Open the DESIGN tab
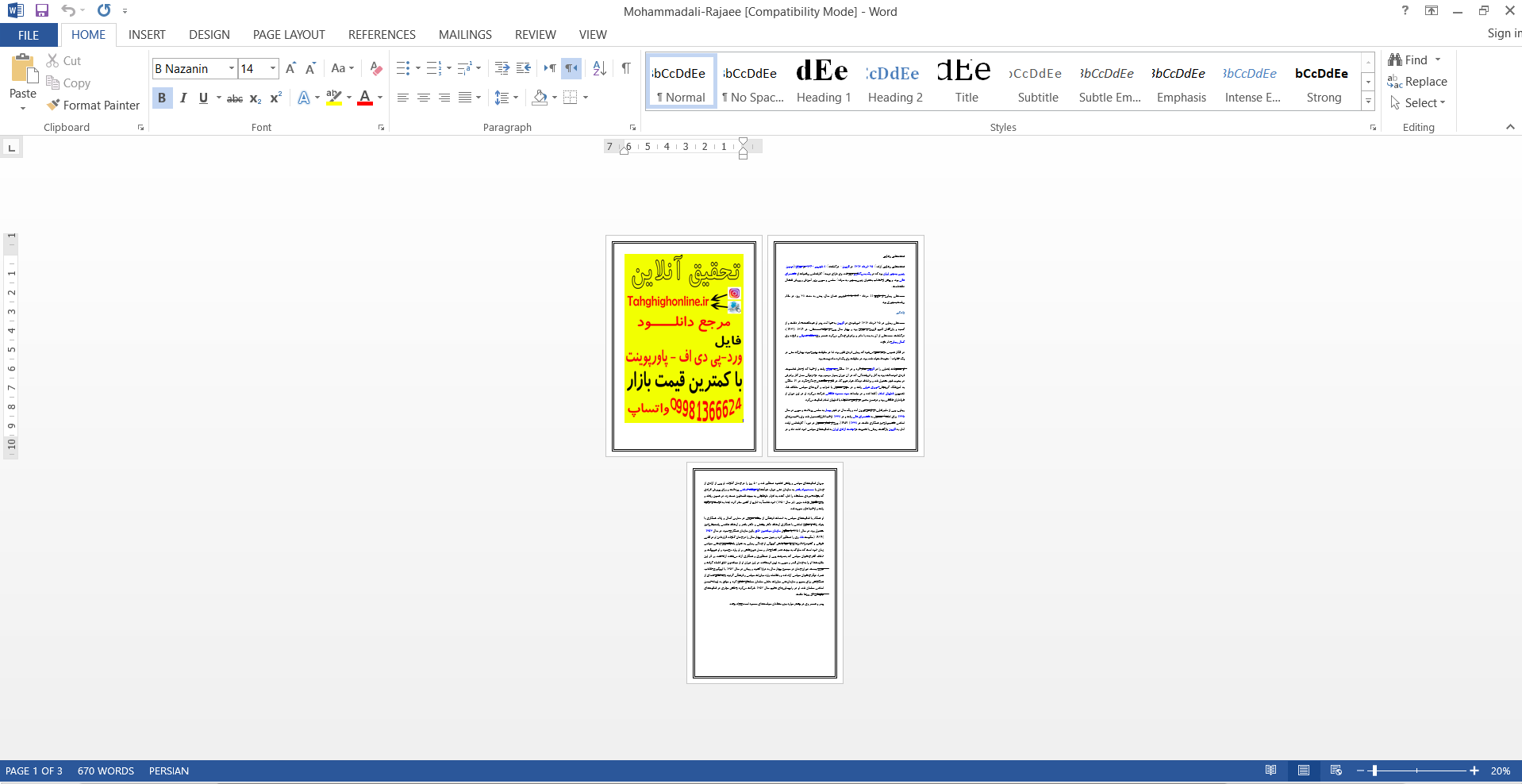Viewport: 1522px width, 784px height. pos(209,35)
